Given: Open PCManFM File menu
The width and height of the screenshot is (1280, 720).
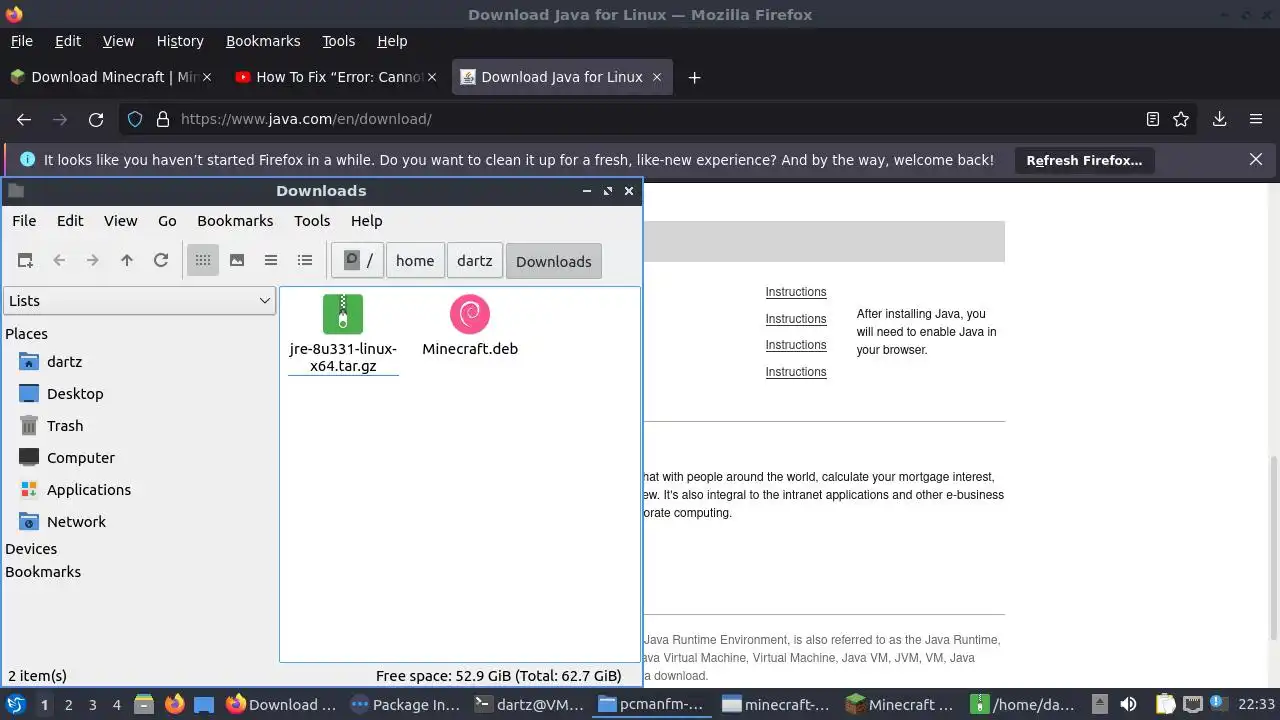Looking at the screenshot, I should point(24,221).
